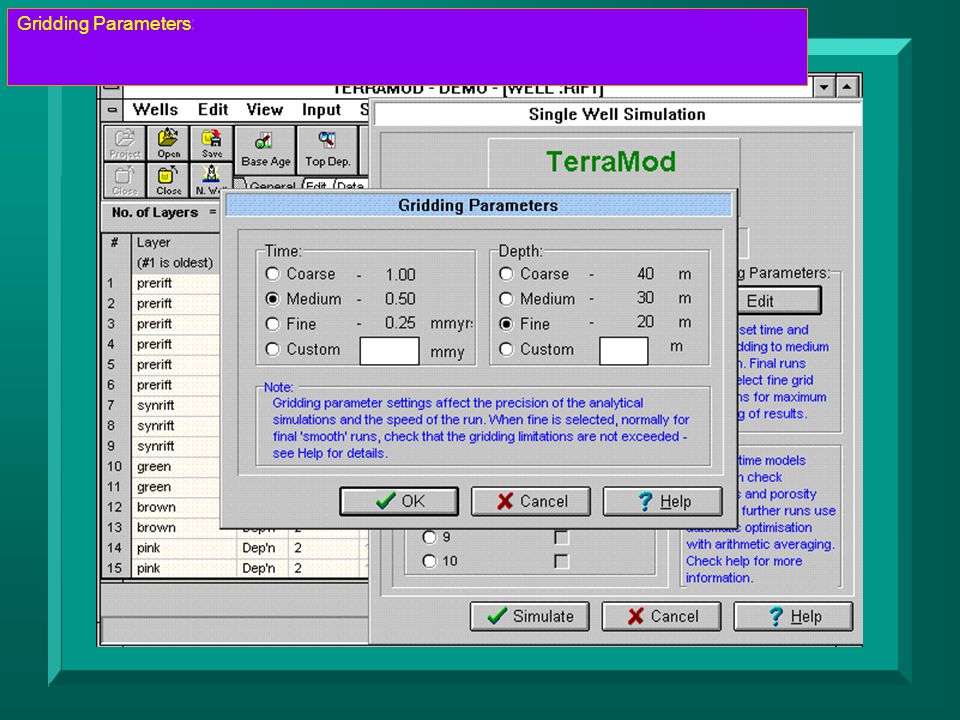Click the 'Dep'n' cell in row 15
The height and width of the screenshot is (720, 960).
click(x=263, y=568)
